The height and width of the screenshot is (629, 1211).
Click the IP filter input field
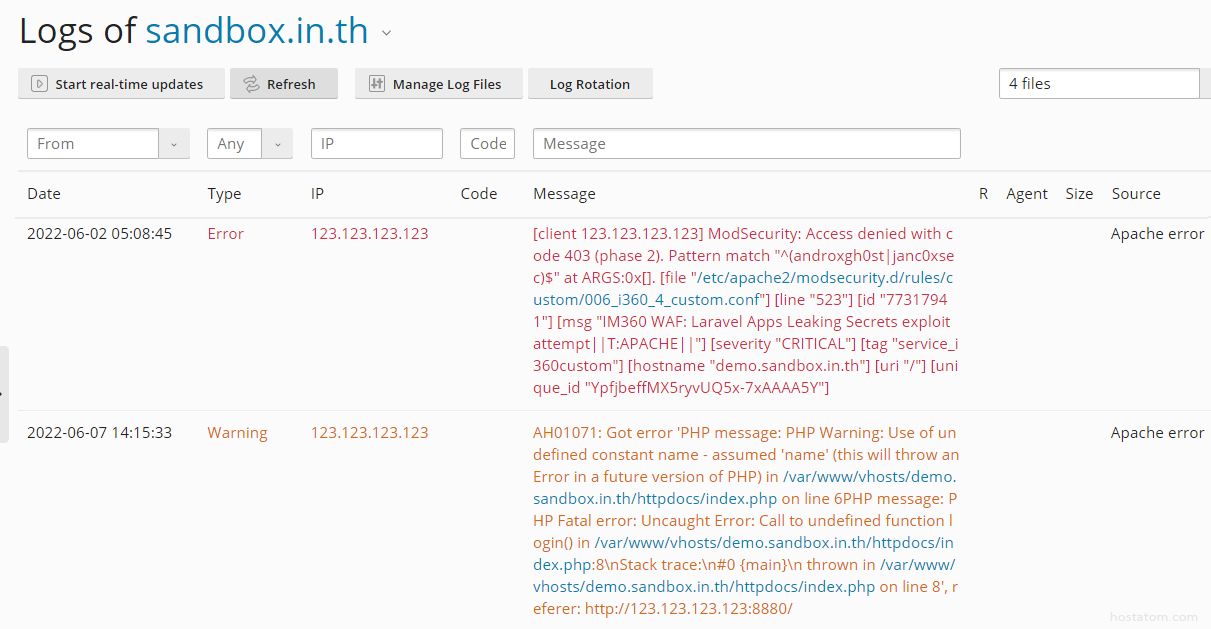pyautogui.click(x=376, y=144)
